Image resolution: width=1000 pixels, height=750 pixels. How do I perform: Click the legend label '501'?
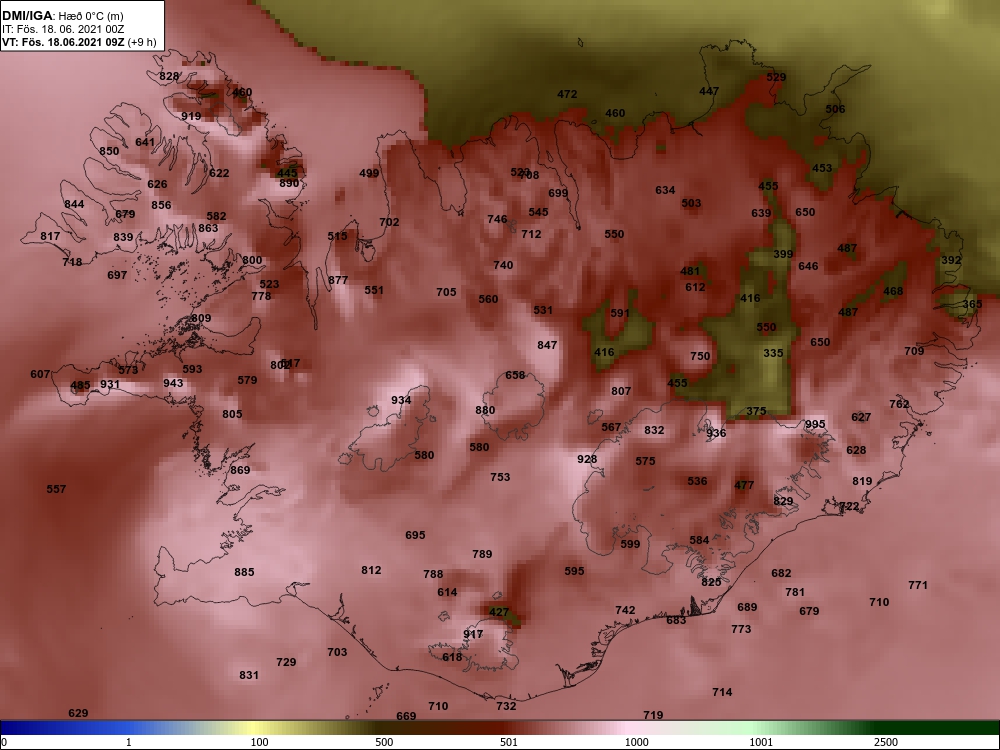coord(508,742)
